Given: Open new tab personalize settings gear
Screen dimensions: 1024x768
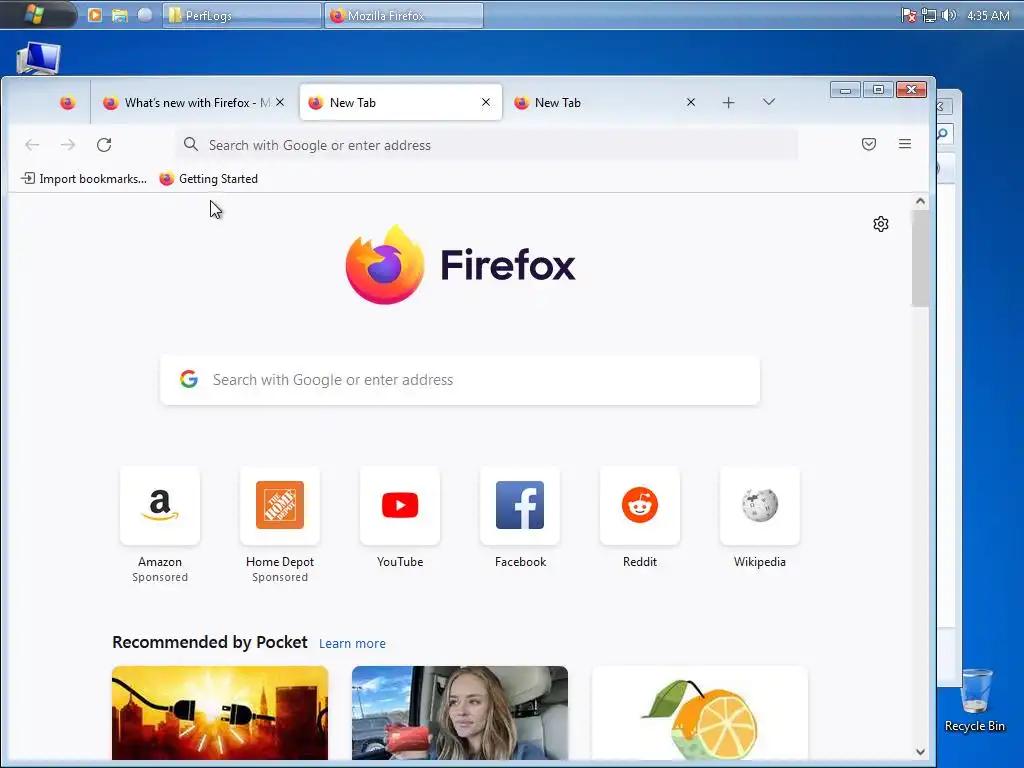Looking at the screenshot, I should [x=880, y=224].
